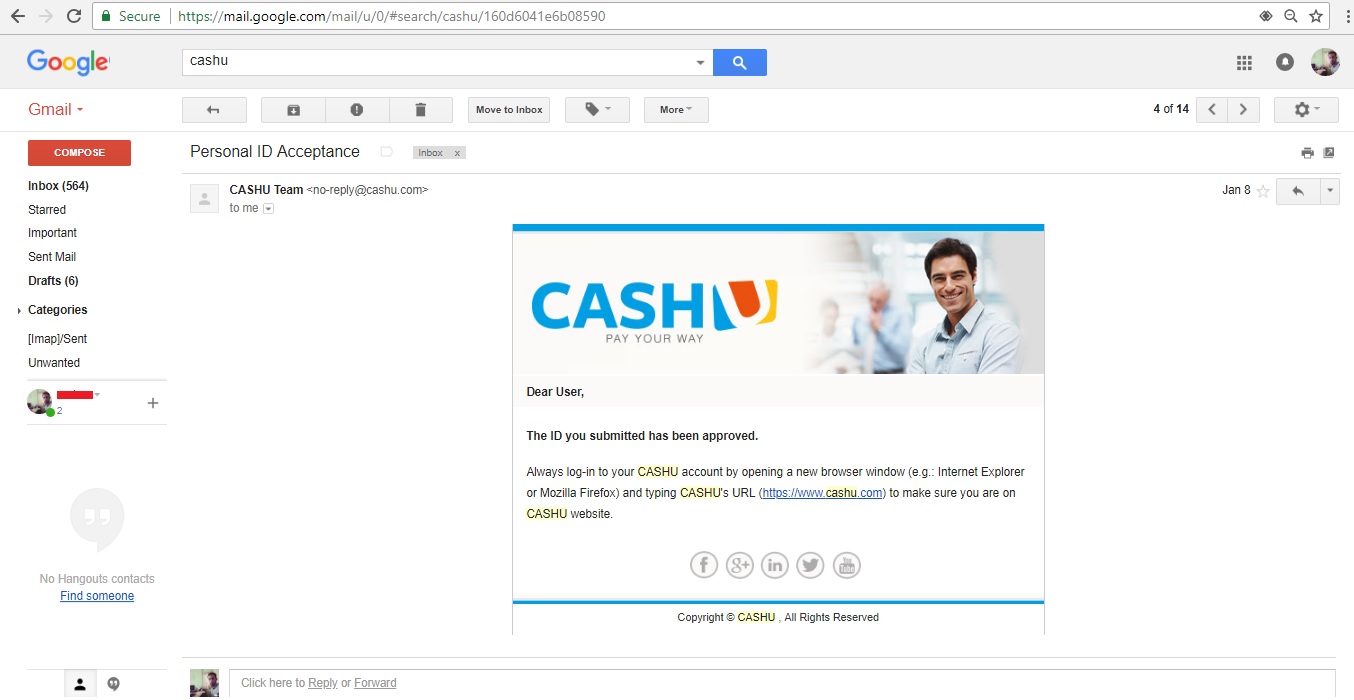Report spam using the exclamation icon
This screenshot has height=700, width=1354.
click(357, 110)
